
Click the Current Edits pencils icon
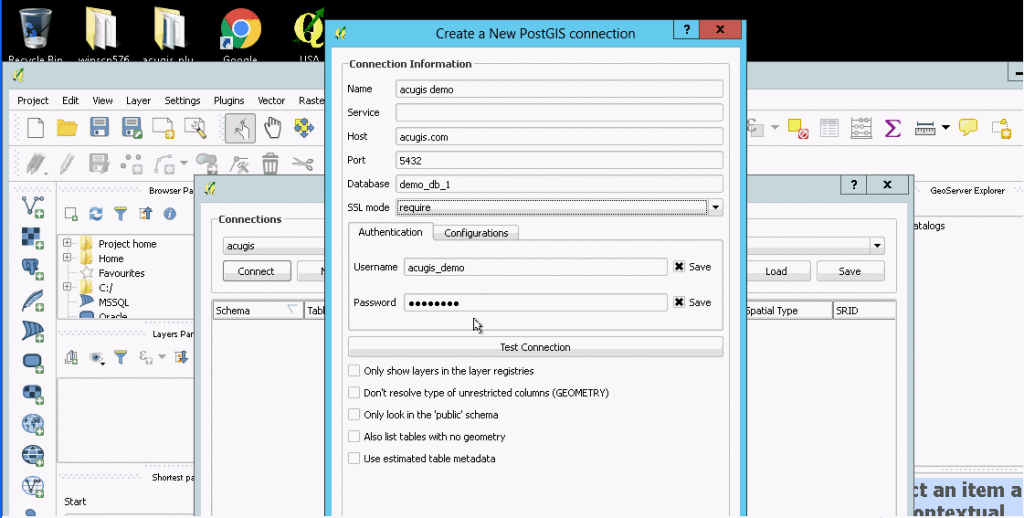pyautogui.click(x=36, y=163)
